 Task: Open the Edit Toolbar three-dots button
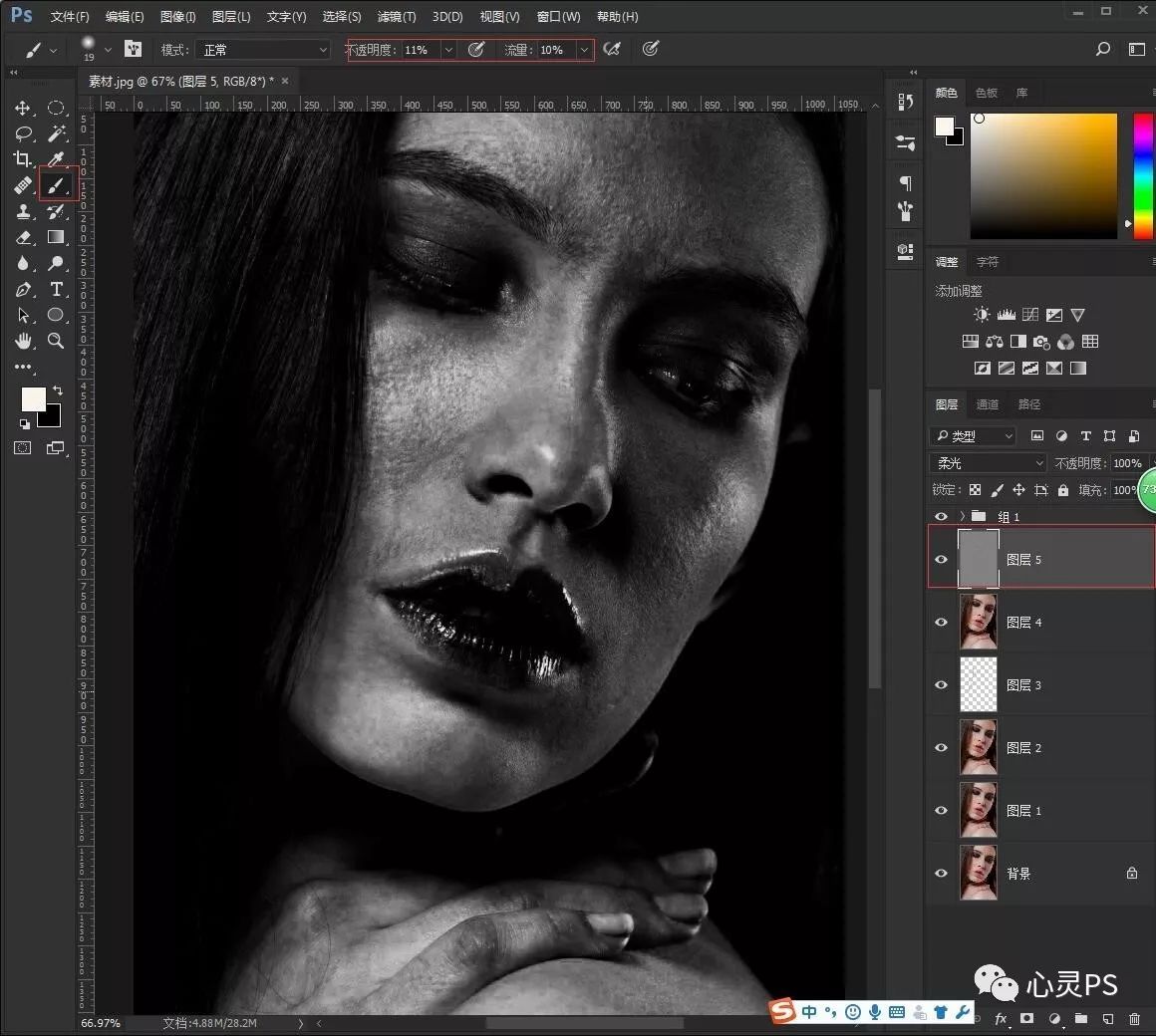(x=23, y=367)
